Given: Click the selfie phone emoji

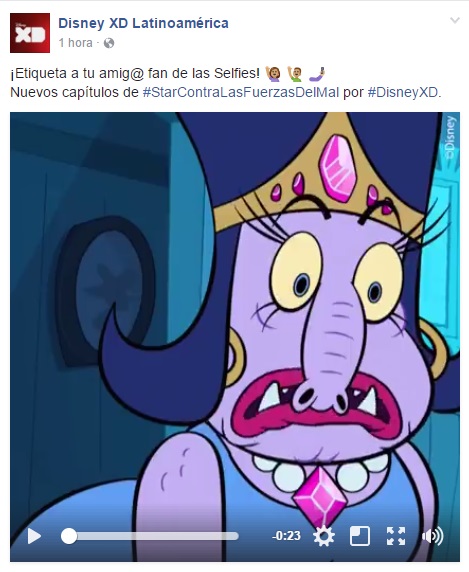Looking at the screenshot, I should click(317, 74).
